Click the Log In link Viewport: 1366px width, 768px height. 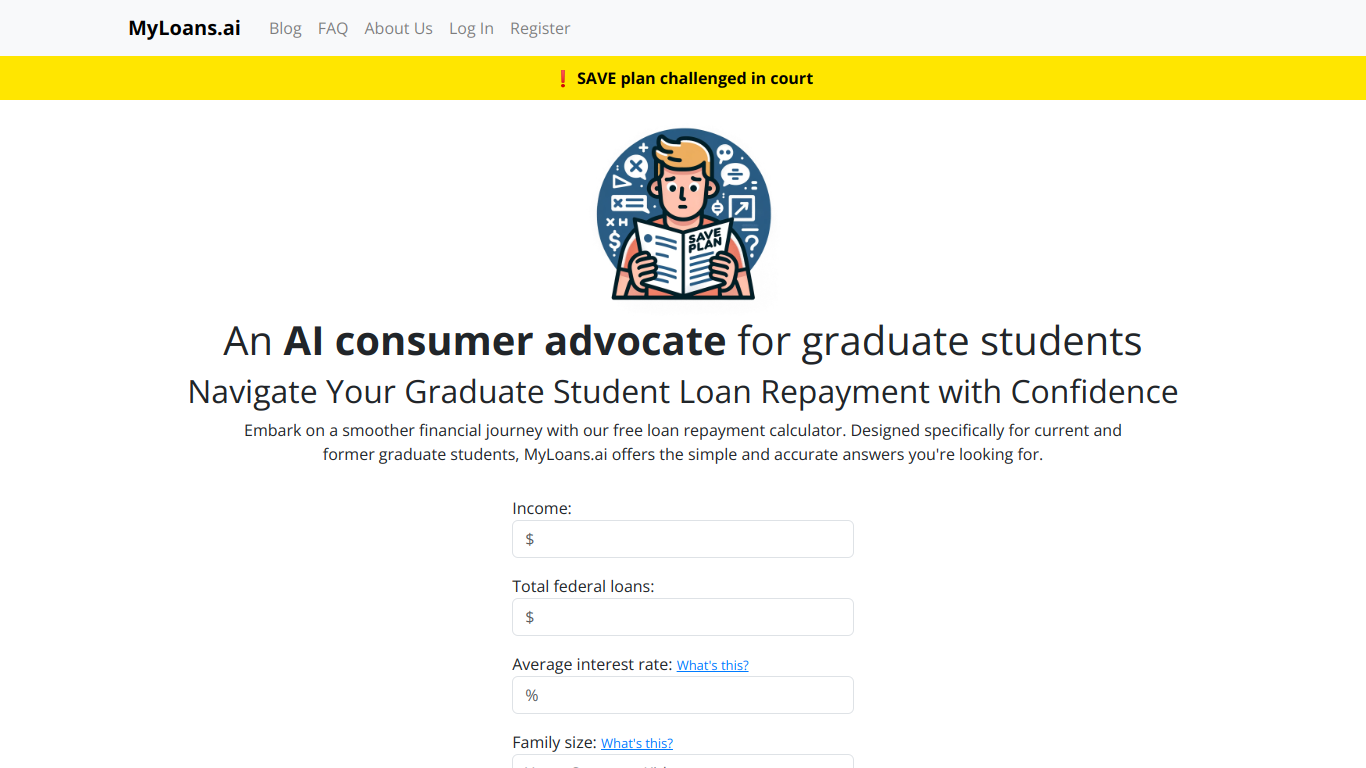pos(471,28)
